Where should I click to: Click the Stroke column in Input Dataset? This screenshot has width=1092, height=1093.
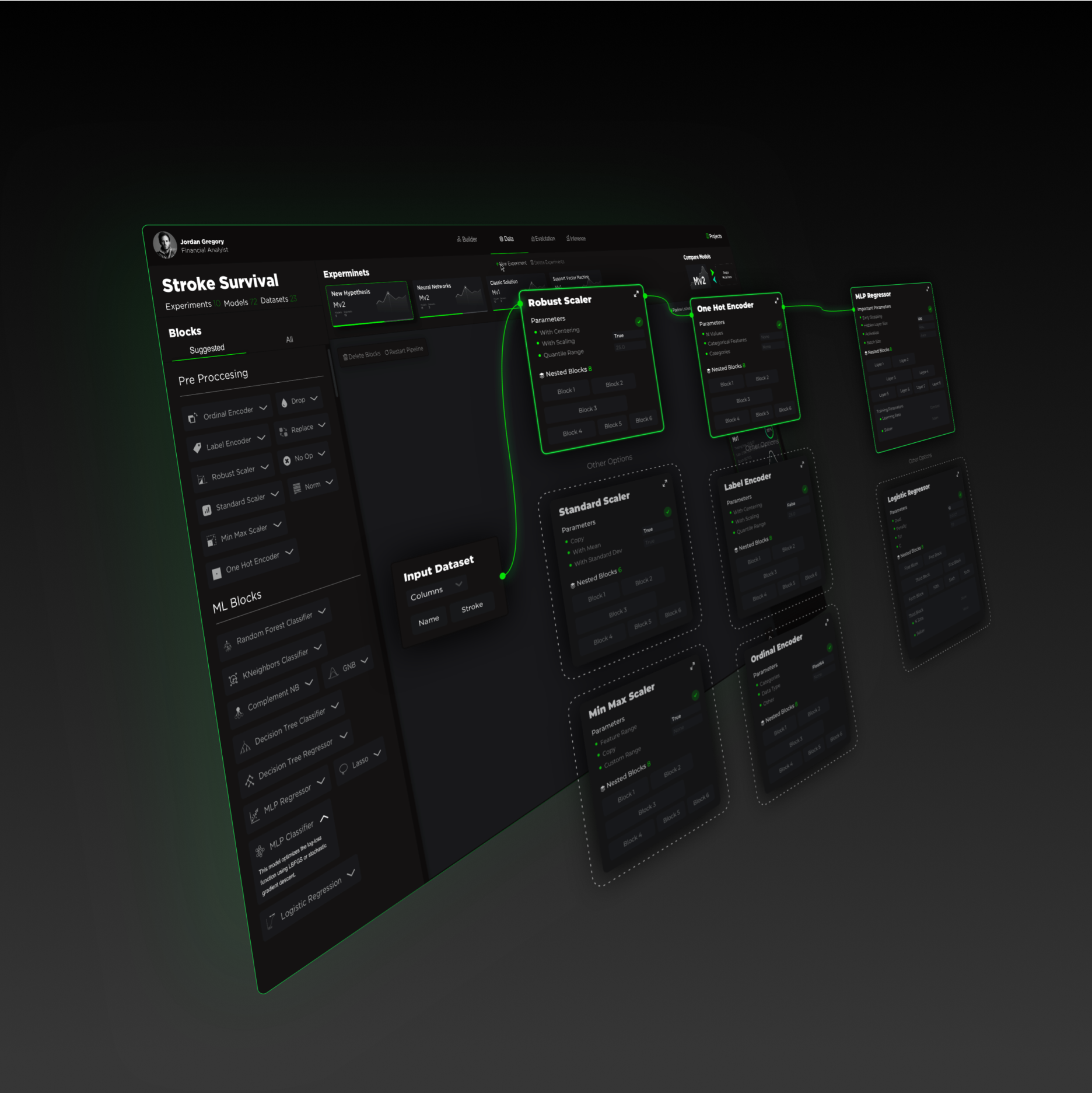point(472,607)
